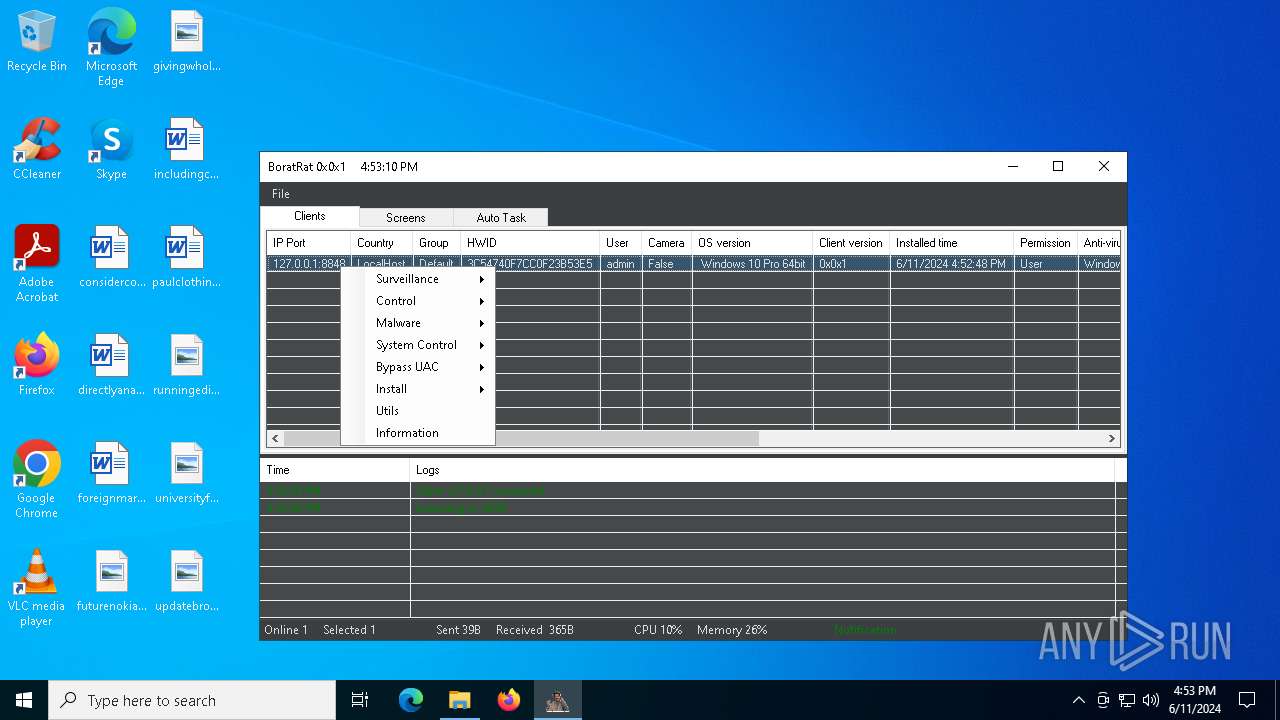Click the Notification status bar label
1280x720 pixels.
point(865,630)
